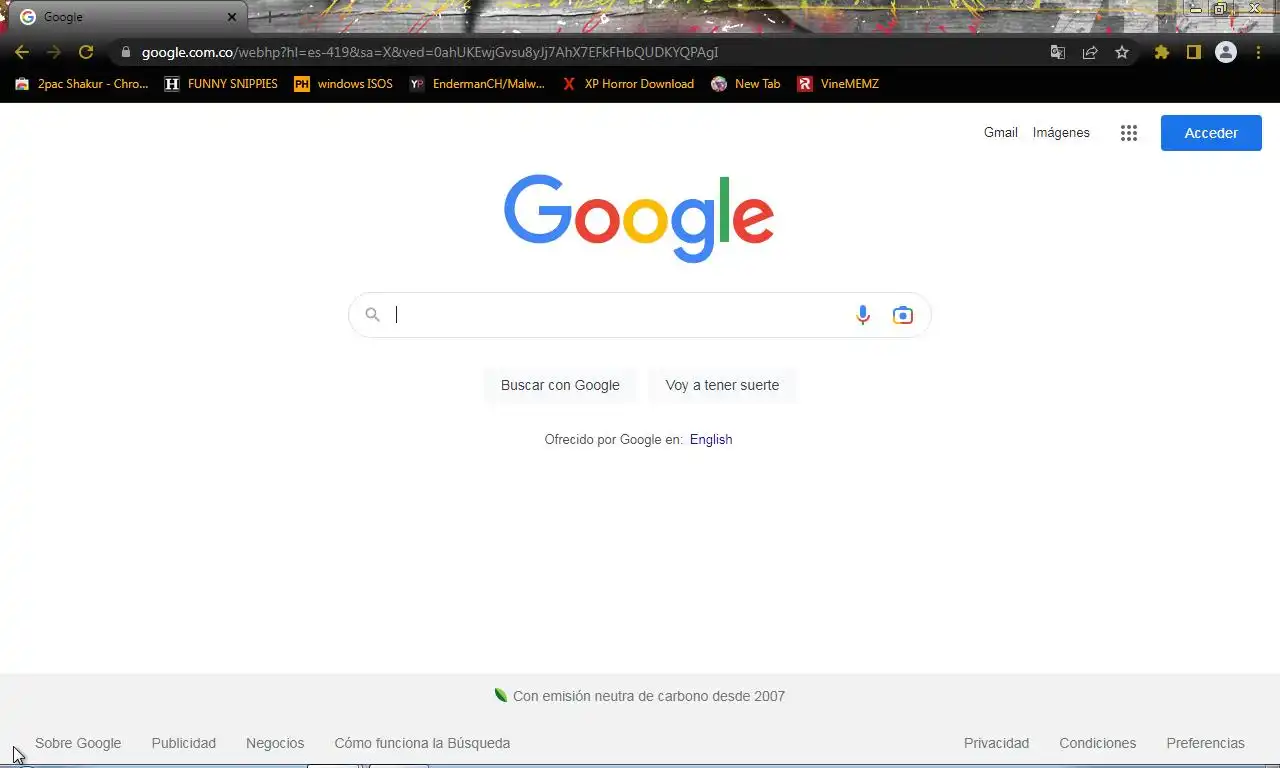Open a new tab with the plus button
The height and width of the screenshot is (768, 1280).
click(x=268, y=17)
